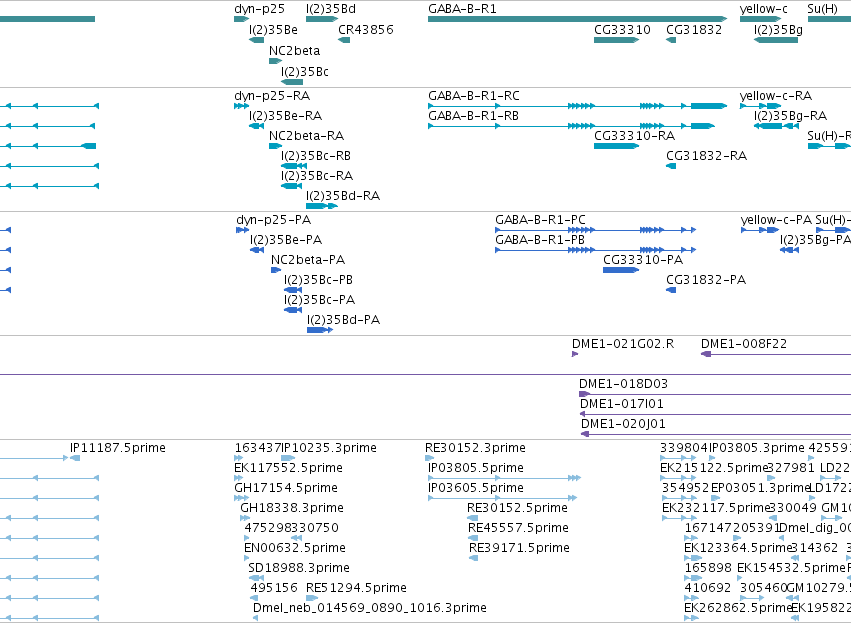Select the IP10235.3prime EST label
851x623 pixels.
pyautogui.click(x=329, y=449)
